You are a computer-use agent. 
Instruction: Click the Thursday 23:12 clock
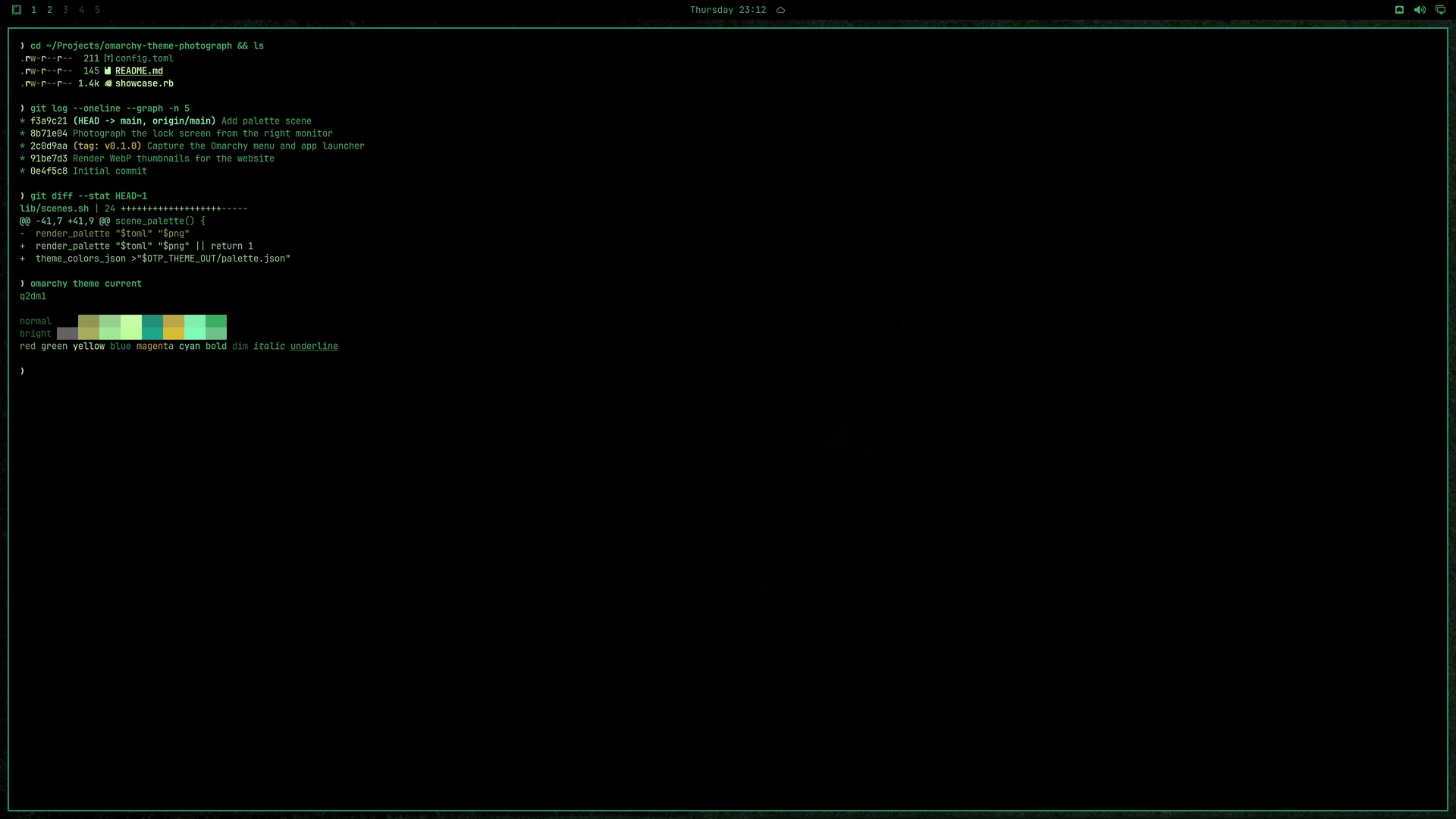click(728, 10)
